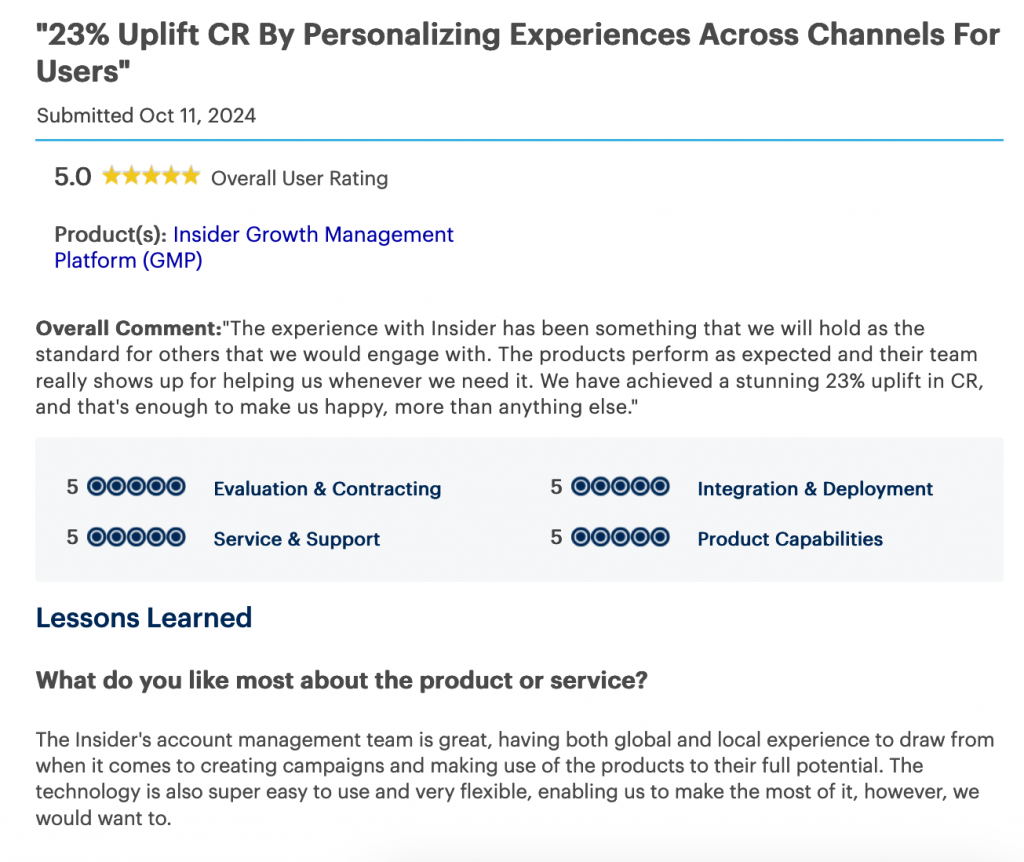
Task: Select the Integration & Deployment label
Action: [x=815, y=489]
